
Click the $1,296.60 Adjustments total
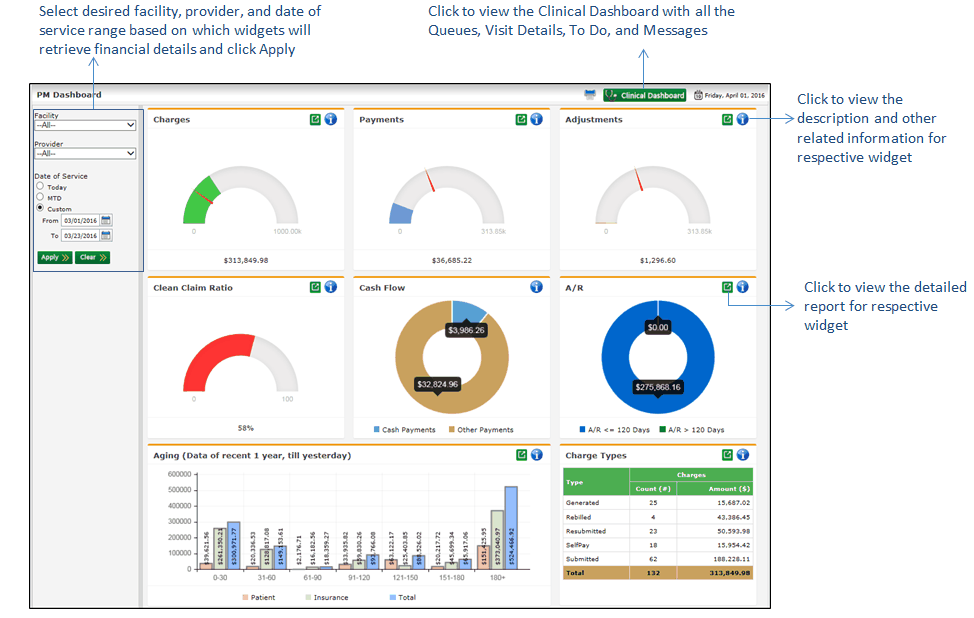658,260
